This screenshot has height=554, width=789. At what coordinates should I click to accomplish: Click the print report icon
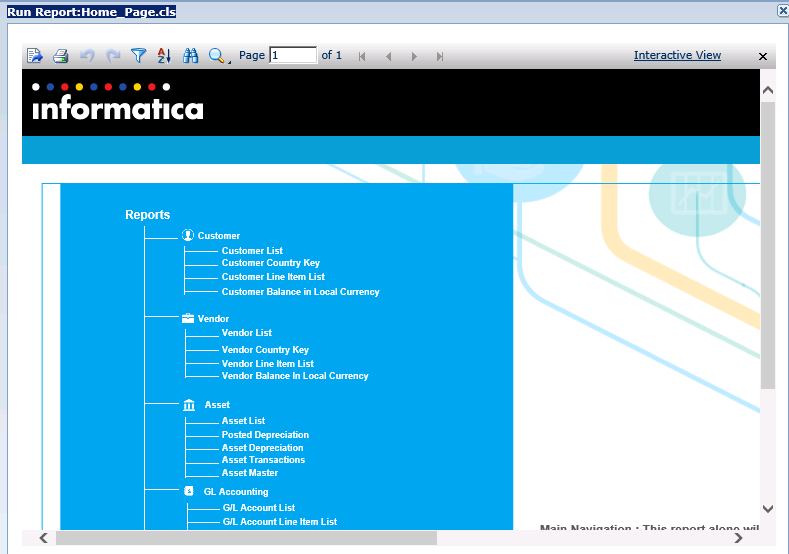[x=61, y=56]
